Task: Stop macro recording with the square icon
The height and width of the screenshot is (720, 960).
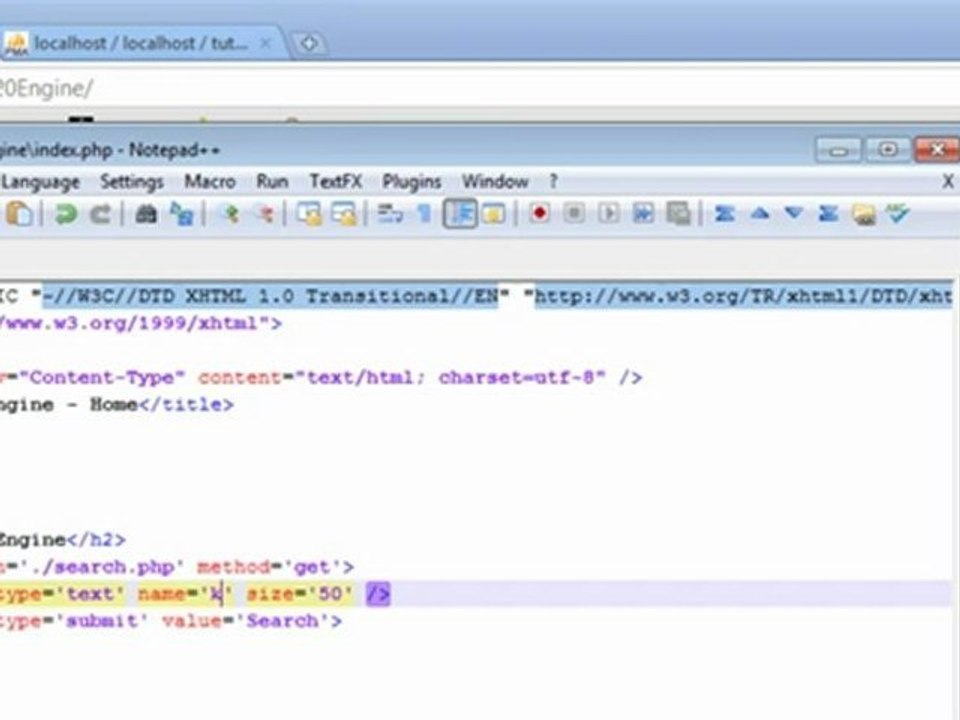Action: coord(574,214)
